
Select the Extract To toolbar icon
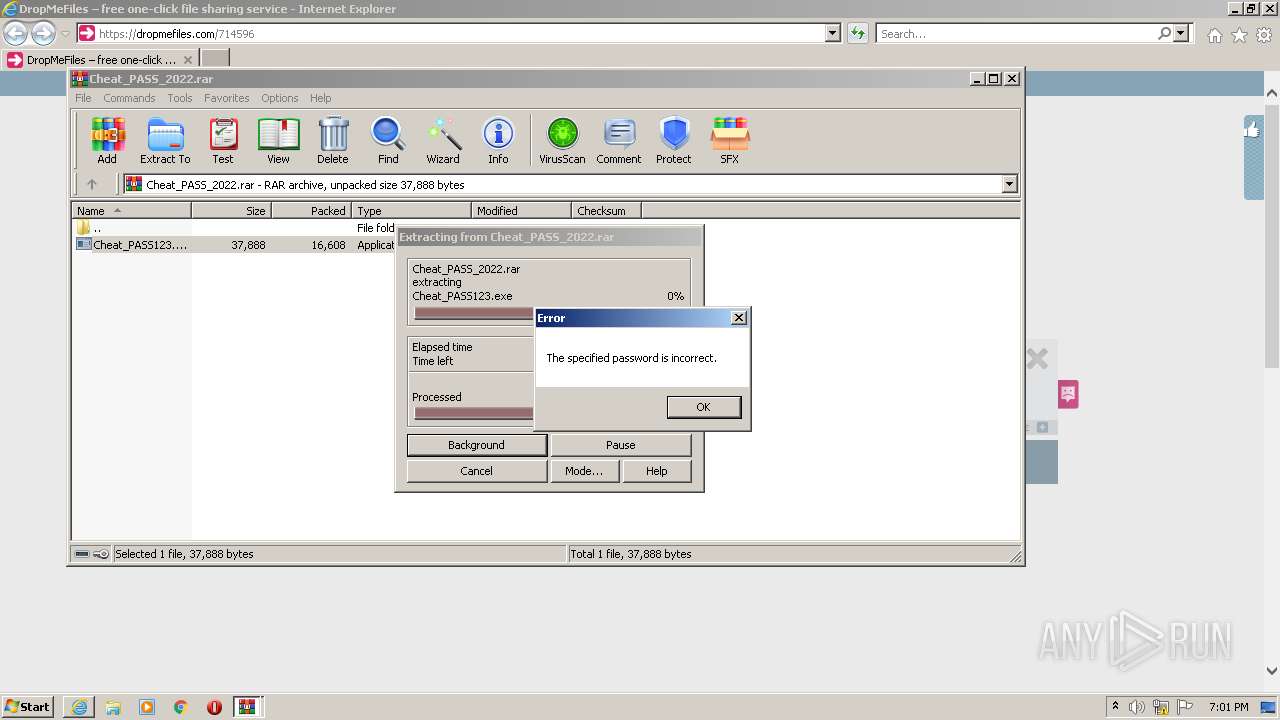[165, 140]
